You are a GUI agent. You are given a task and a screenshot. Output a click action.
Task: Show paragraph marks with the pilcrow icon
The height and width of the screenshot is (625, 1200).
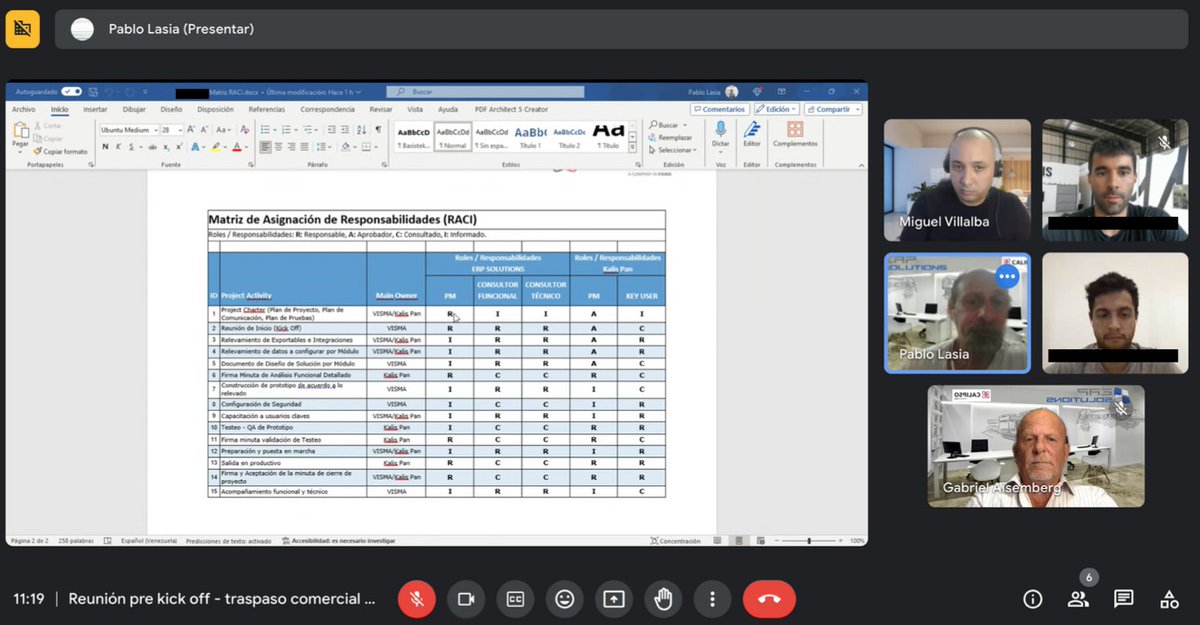380,130
